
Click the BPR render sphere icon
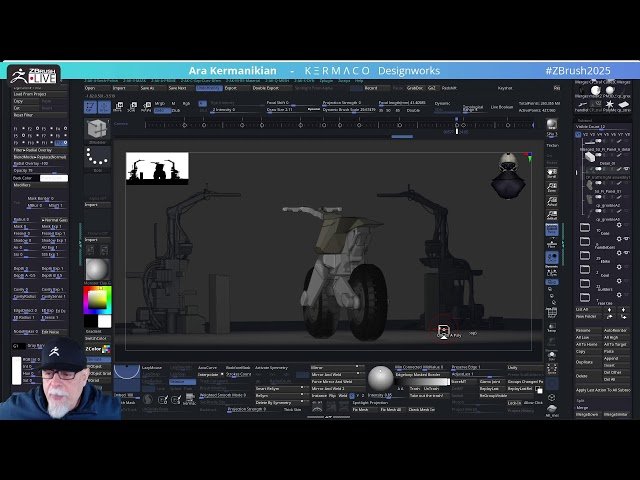click(x=552, y=124)
